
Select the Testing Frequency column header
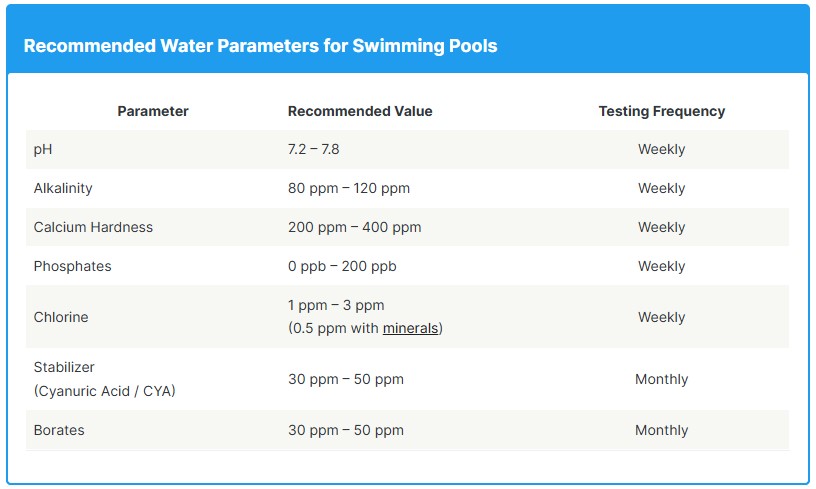point(661,111)
